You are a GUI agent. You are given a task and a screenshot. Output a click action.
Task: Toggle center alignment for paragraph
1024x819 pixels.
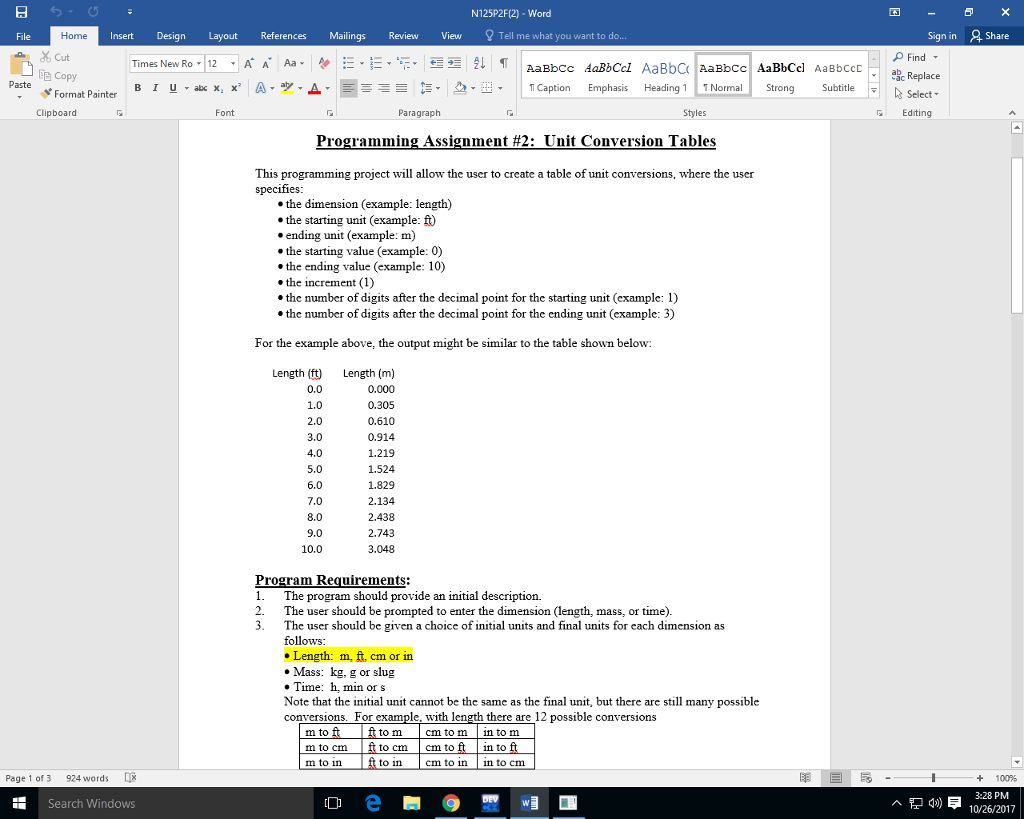click(x=366, y=88)
